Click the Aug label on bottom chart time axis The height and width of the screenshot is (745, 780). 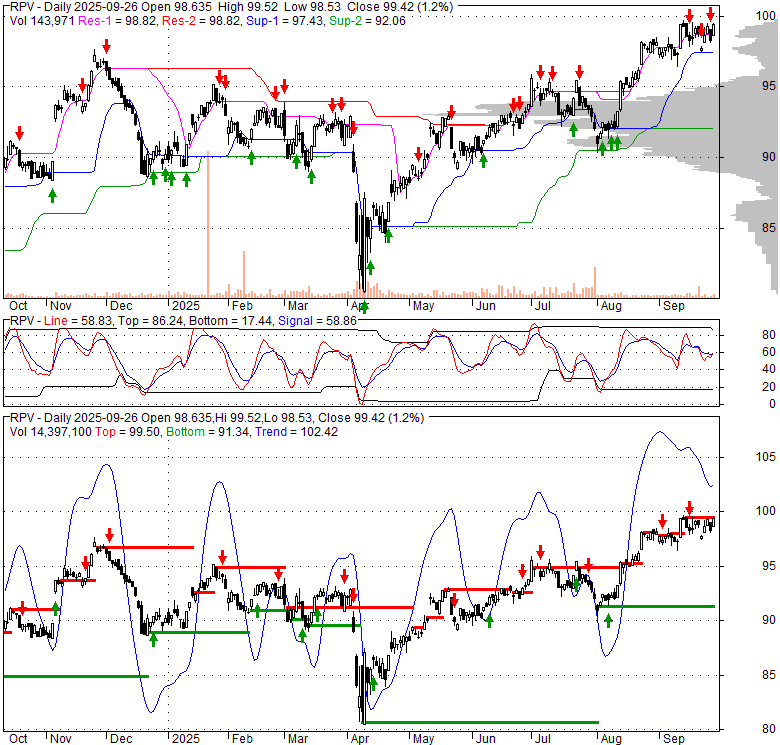pos(611,739)
